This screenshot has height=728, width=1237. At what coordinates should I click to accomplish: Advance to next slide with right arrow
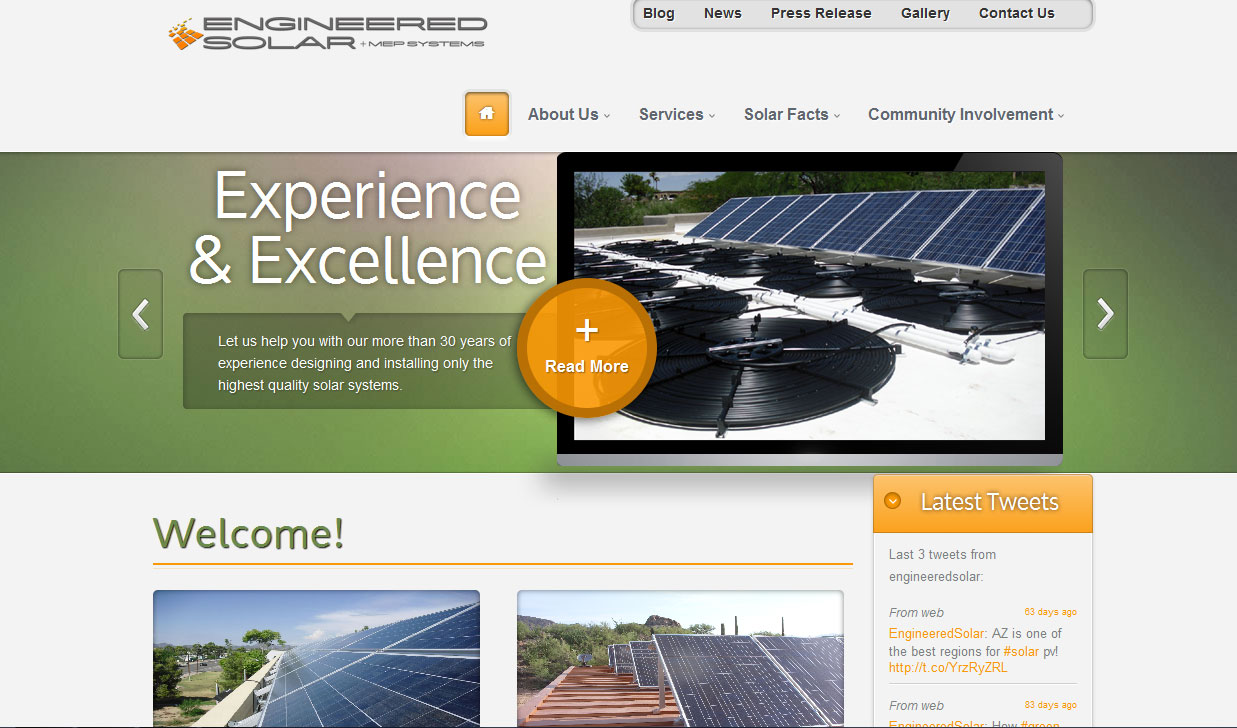(1105, 314)
